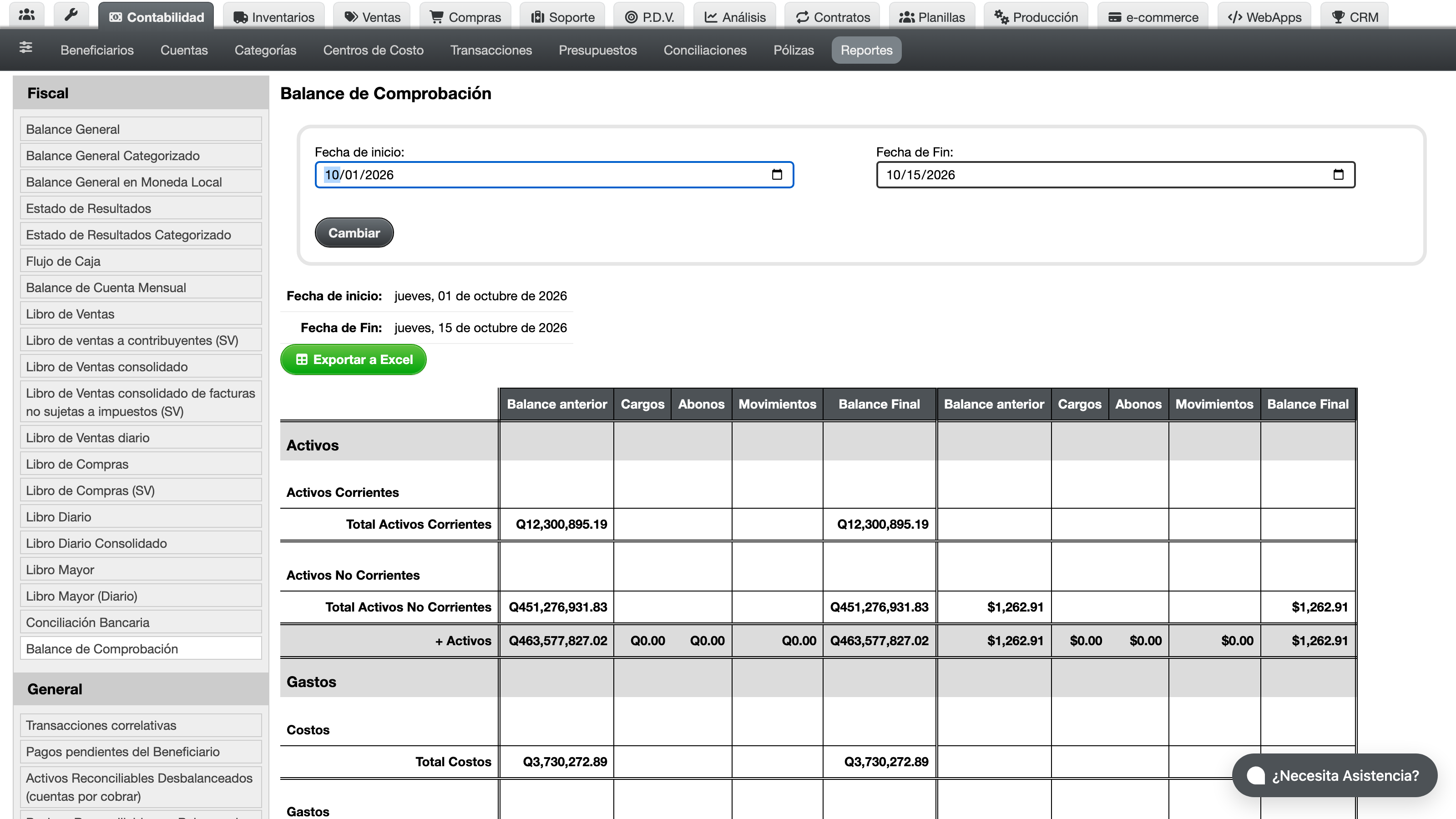
Task: Focus the Fecha de inicio date field
Action: 554,175
